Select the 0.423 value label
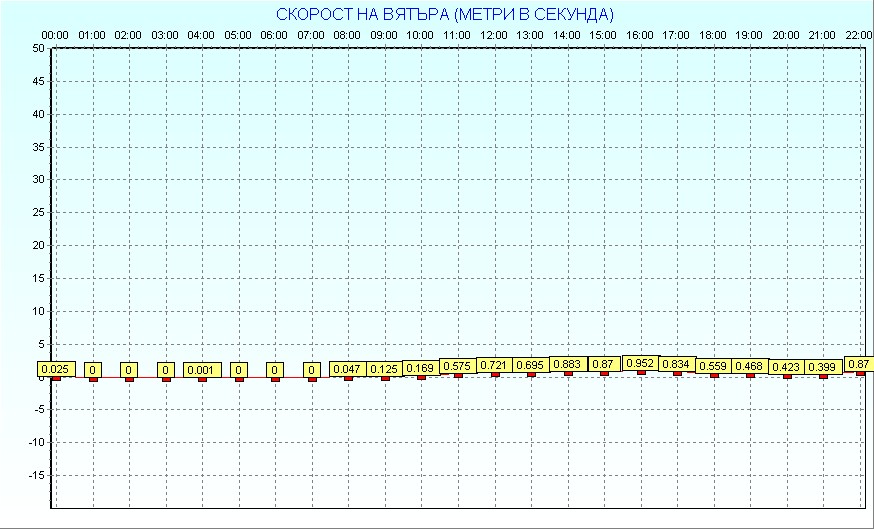The height and width of the screenshot is (529, 874). pyautogui.click(x=787, y=367)
